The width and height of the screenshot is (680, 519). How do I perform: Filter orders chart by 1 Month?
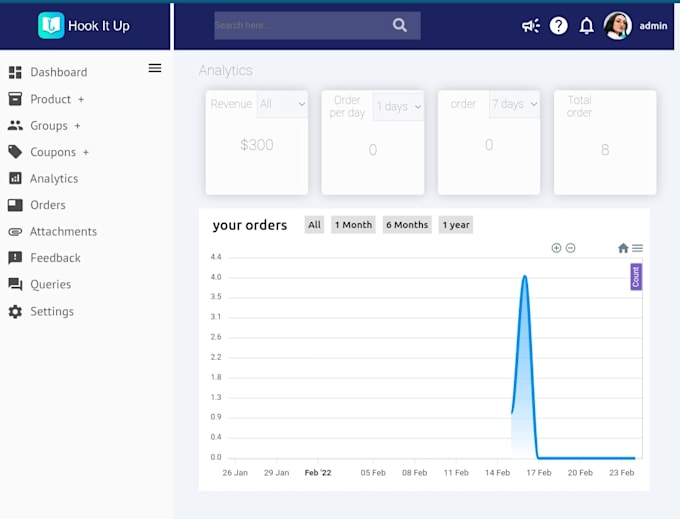[x=353, y=225]
